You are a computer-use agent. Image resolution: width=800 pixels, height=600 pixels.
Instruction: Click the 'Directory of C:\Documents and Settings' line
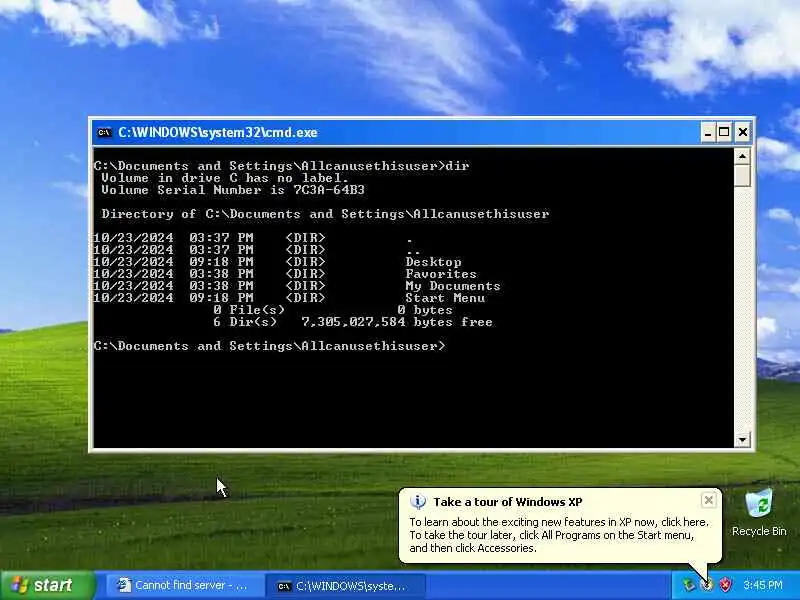point(325,214)
